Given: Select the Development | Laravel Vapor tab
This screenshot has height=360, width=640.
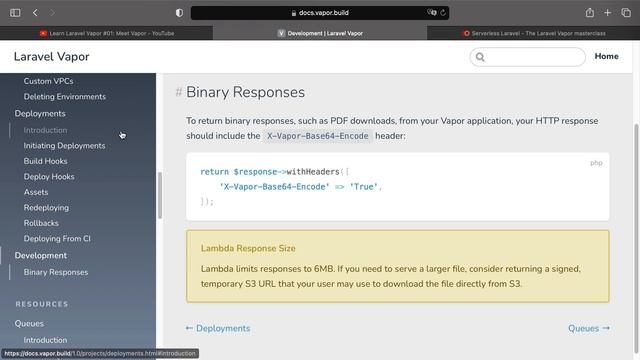Looking at the screenshot, I should pos(320,33).
